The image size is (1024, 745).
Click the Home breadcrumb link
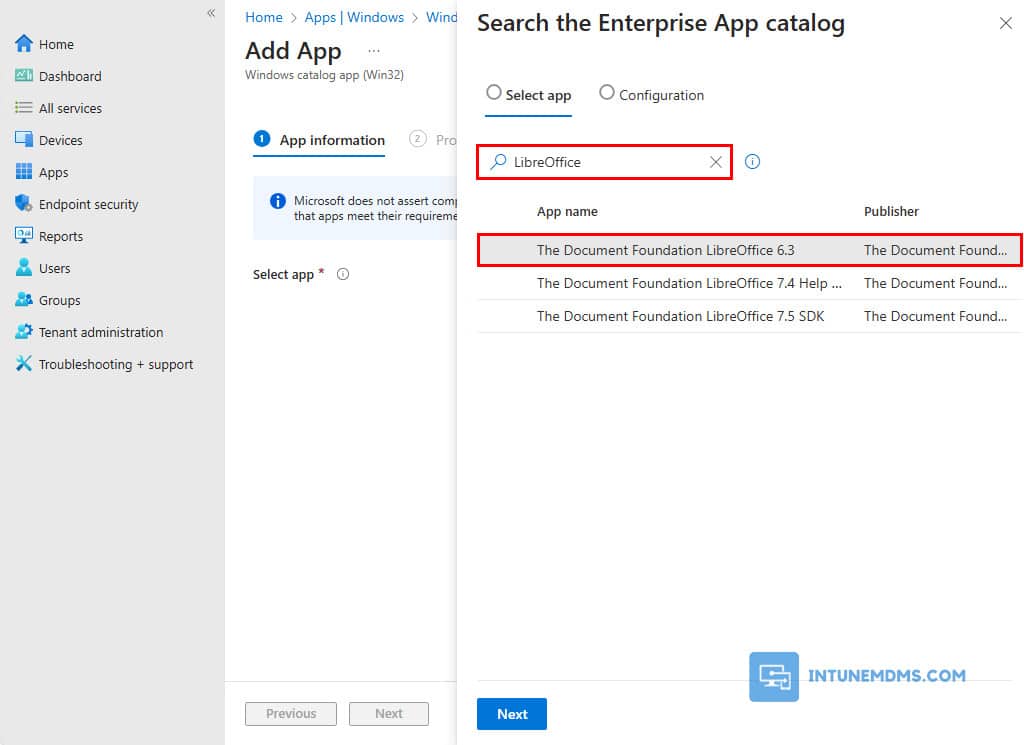coord(264,18)
